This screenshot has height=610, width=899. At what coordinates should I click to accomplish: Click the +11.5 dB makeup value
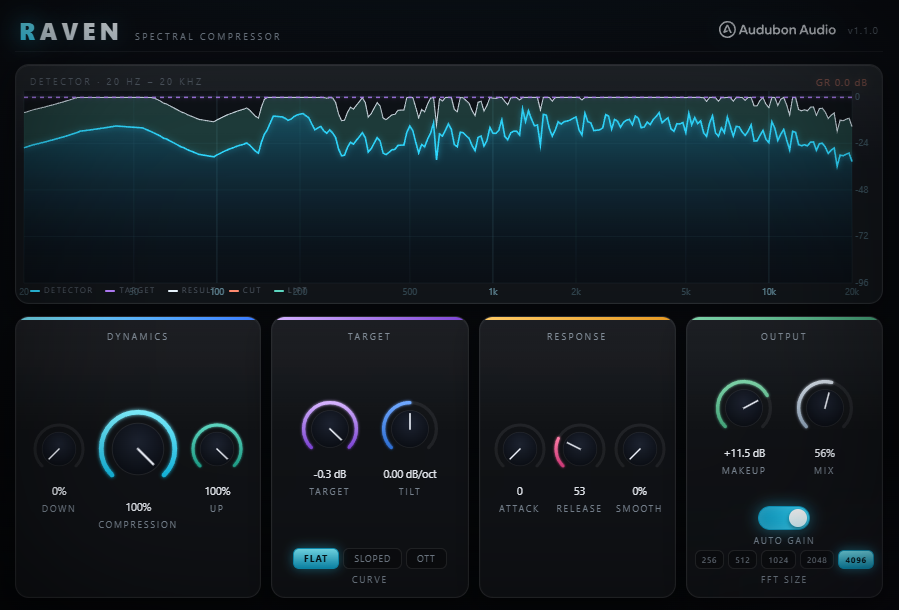pos(744,453)
